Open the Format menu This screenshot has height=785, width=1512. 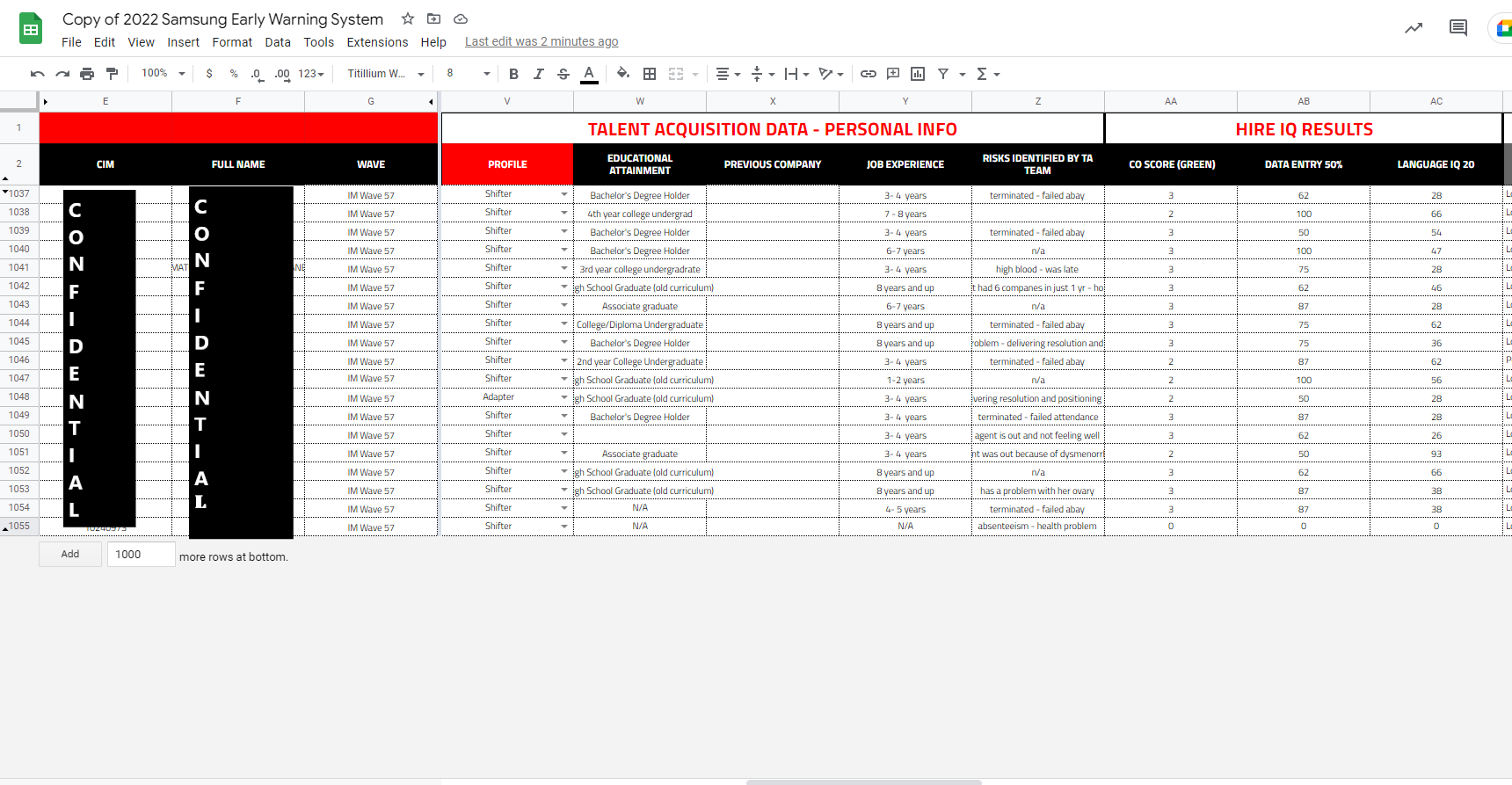point(232,42)
